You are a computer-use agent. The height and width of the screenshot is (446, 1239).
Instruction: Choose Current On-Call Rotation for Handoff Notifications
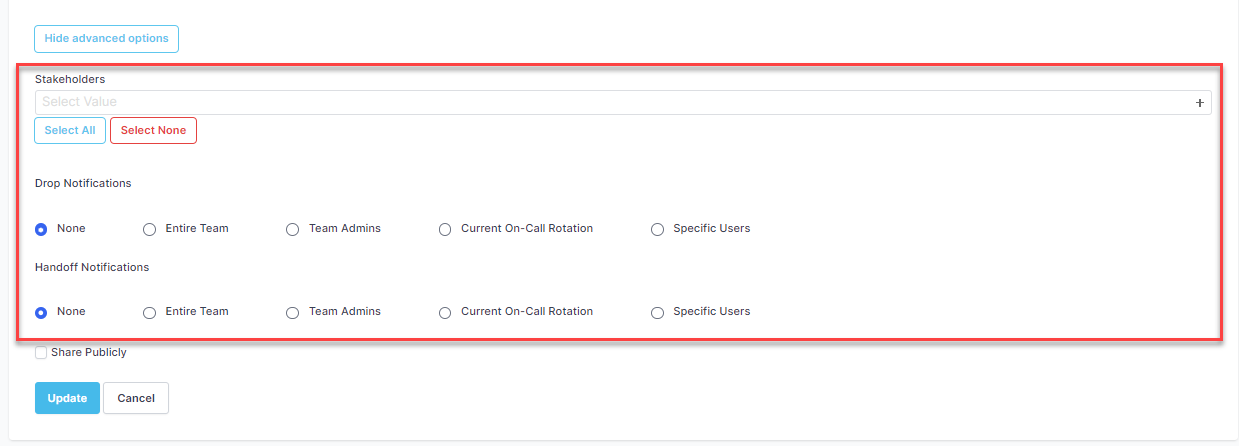[x=445, y=312]
